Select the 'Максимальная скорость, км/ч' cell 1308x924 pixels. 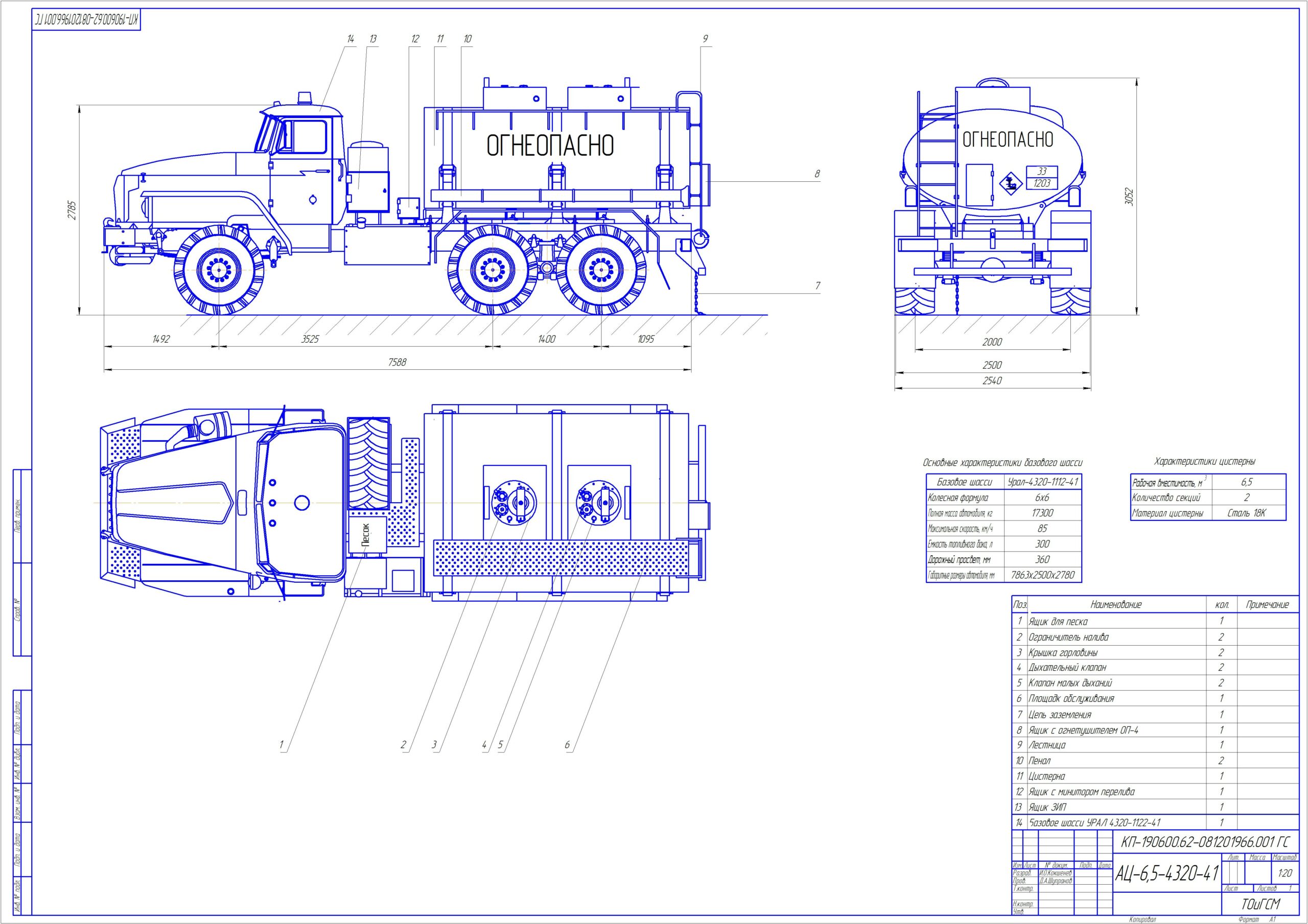click(965, 529)
